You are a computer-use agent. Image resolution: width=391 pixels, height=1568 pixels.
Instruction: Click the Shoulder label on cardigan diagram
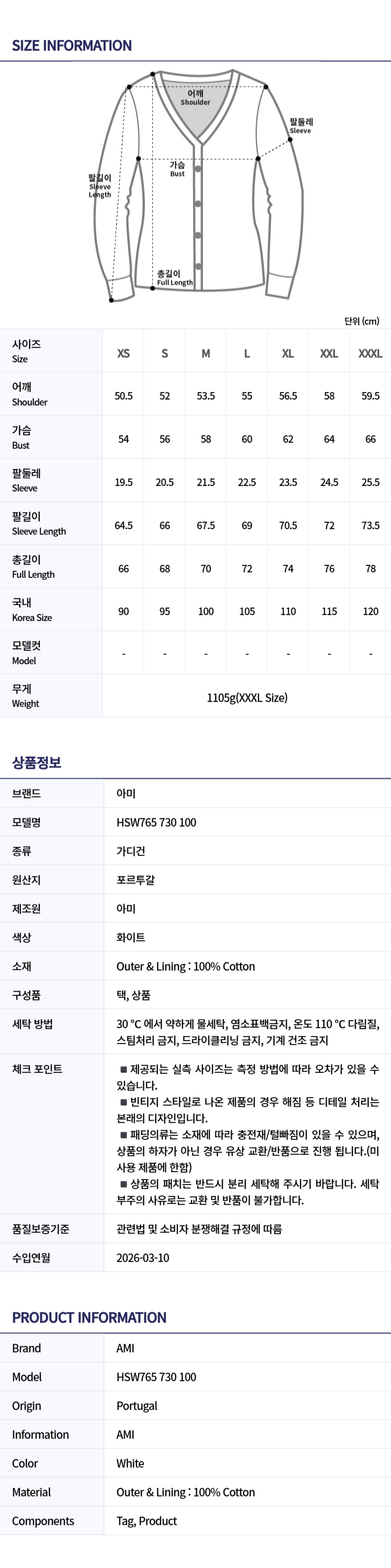pos(195,98)
